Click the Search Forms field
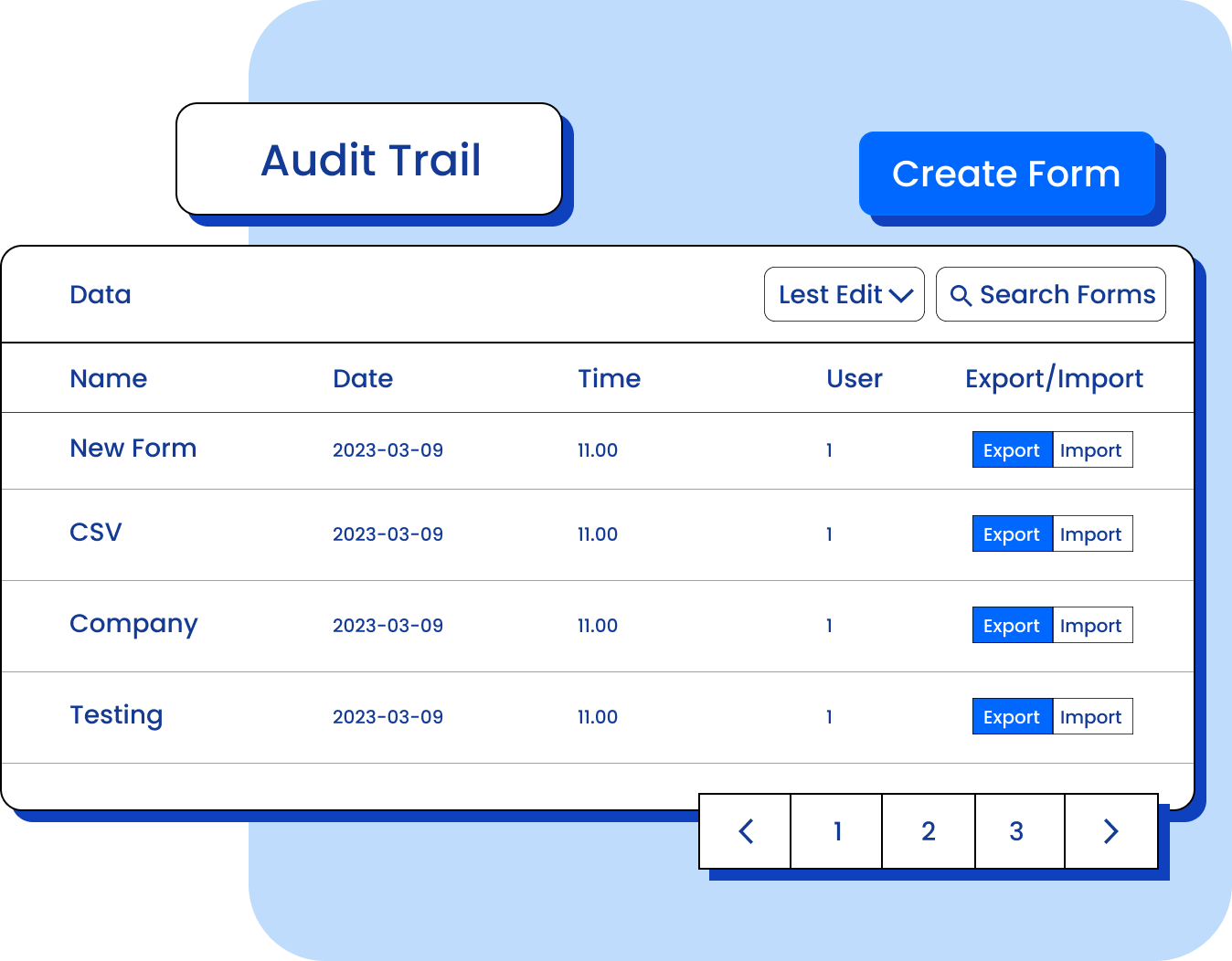The image size is (1232, 961). [1051, 294]
